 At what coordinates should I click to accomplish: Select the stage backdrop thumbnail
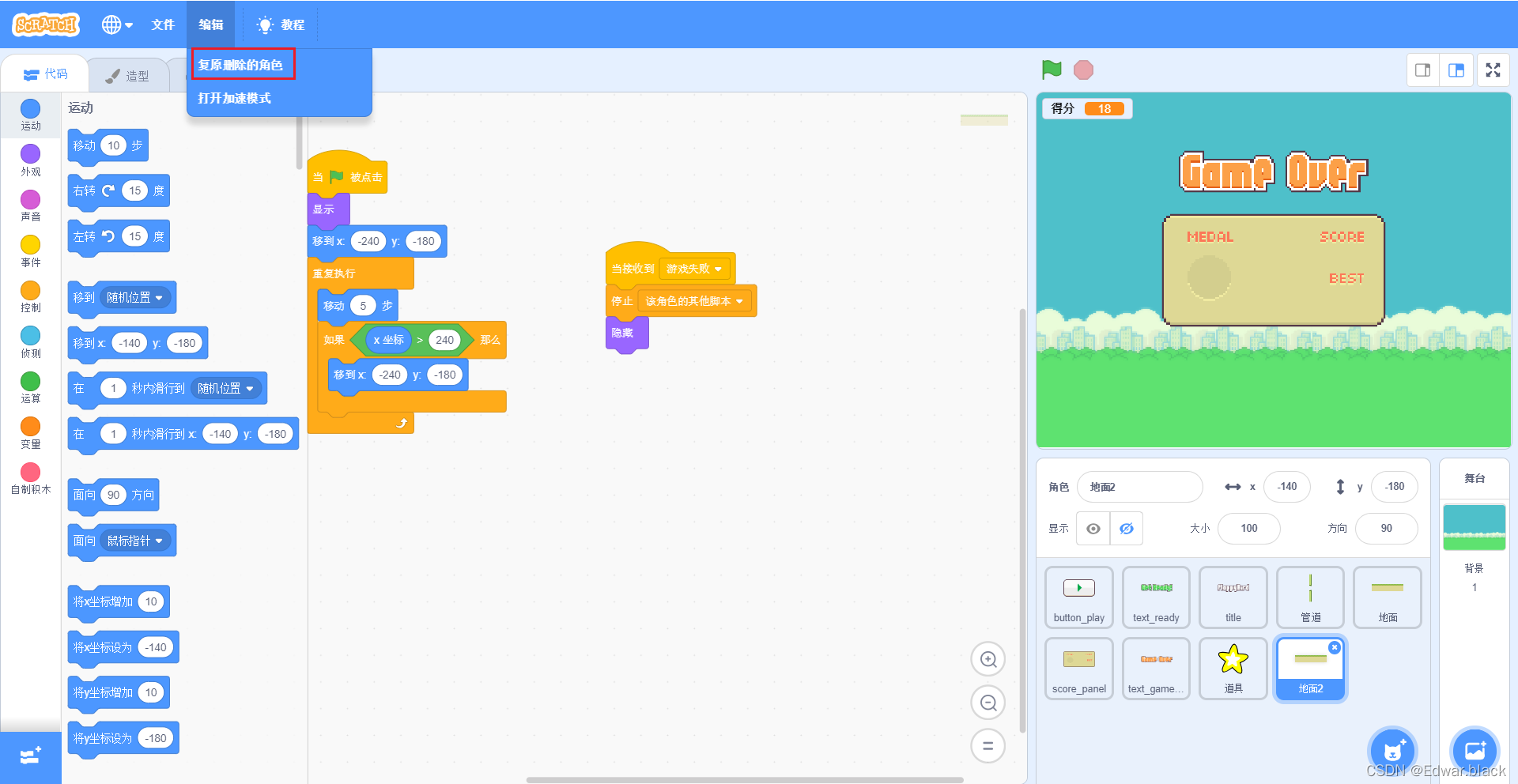tap(1475, 527)
